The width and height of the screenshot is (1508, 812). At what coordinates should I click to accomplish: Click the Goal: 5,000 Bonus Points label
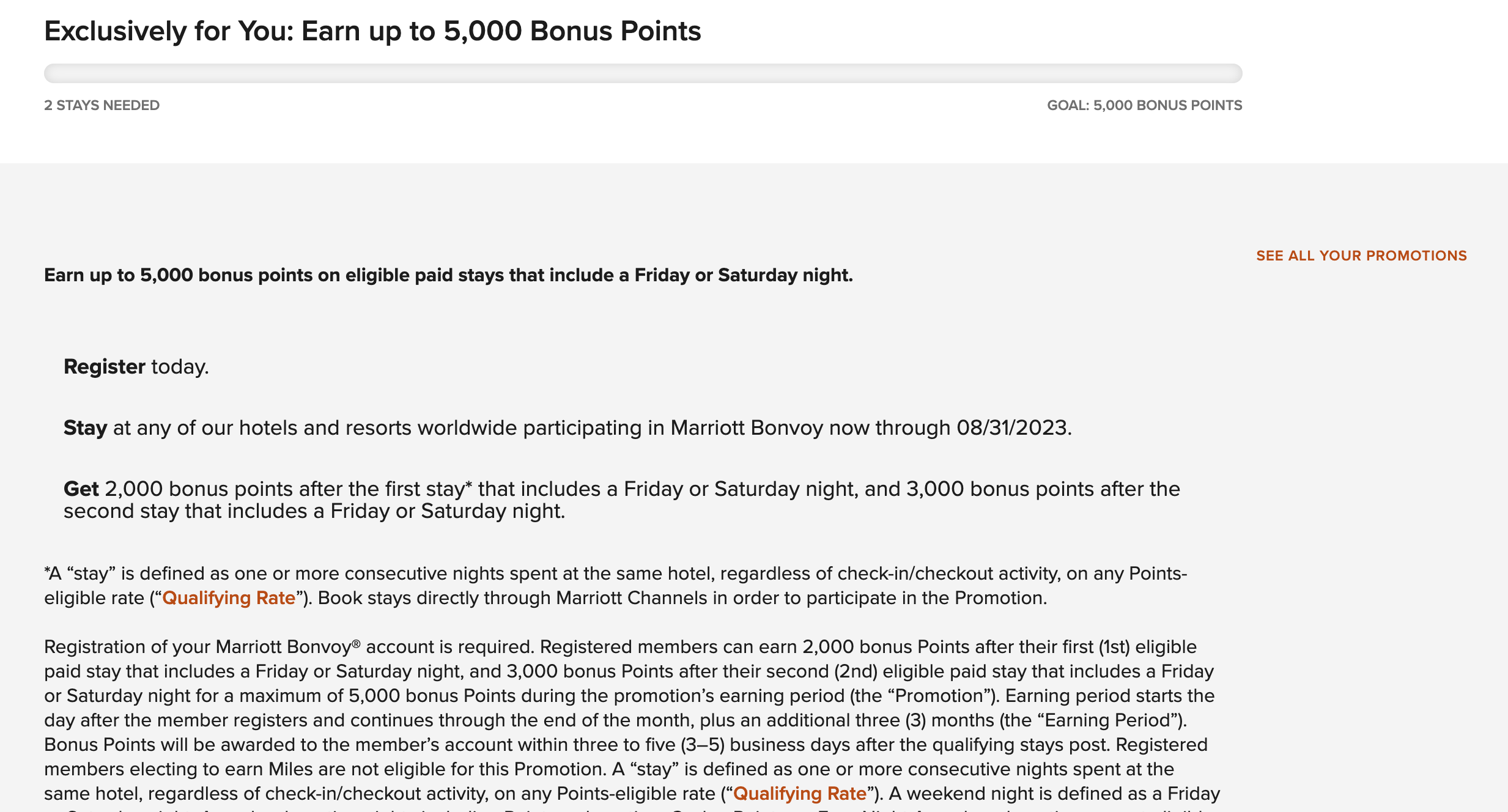pyautogui.click(x=1144, y=105)
